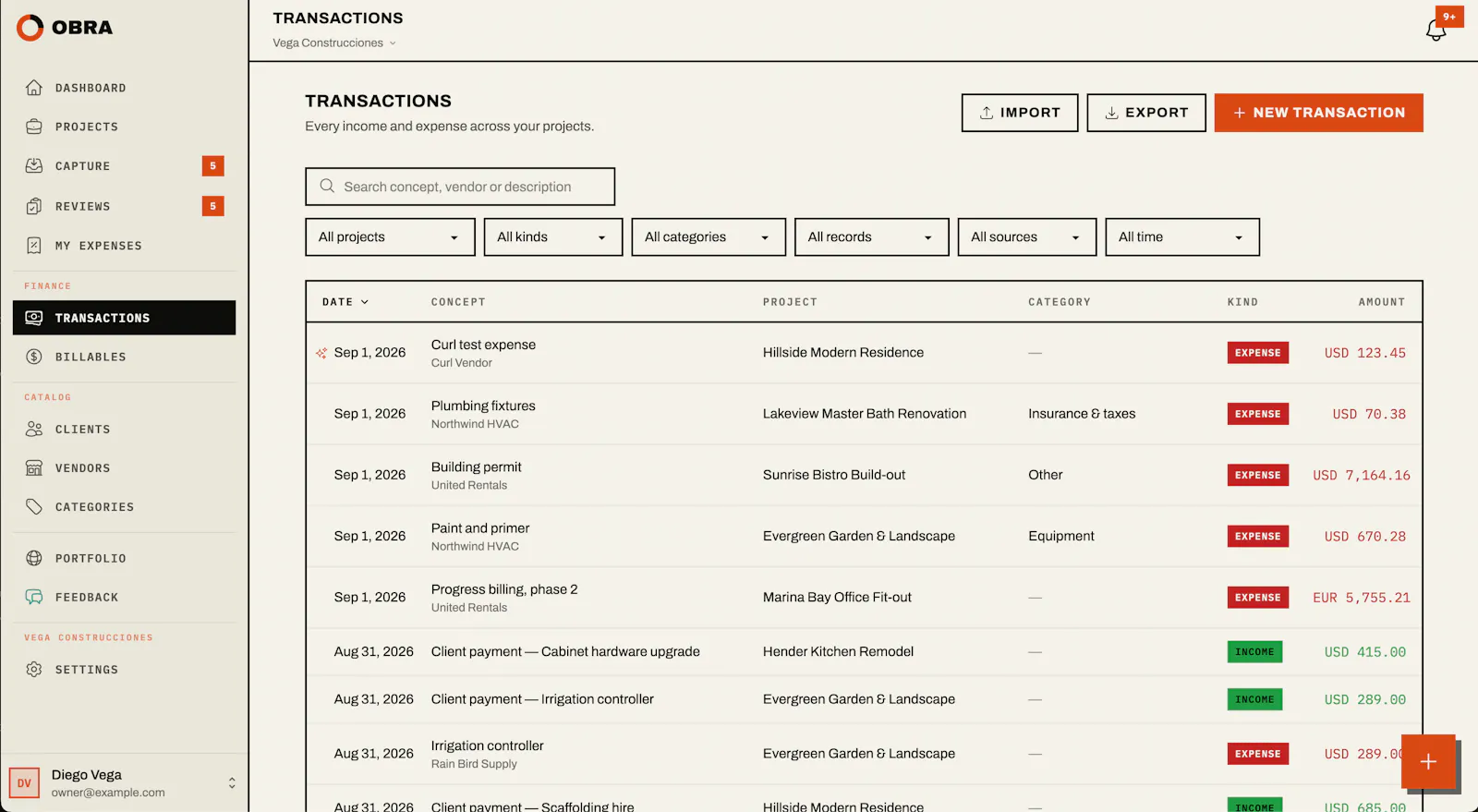
Task: Click the Paint and primer concept
Action: (x=480, y=528)
